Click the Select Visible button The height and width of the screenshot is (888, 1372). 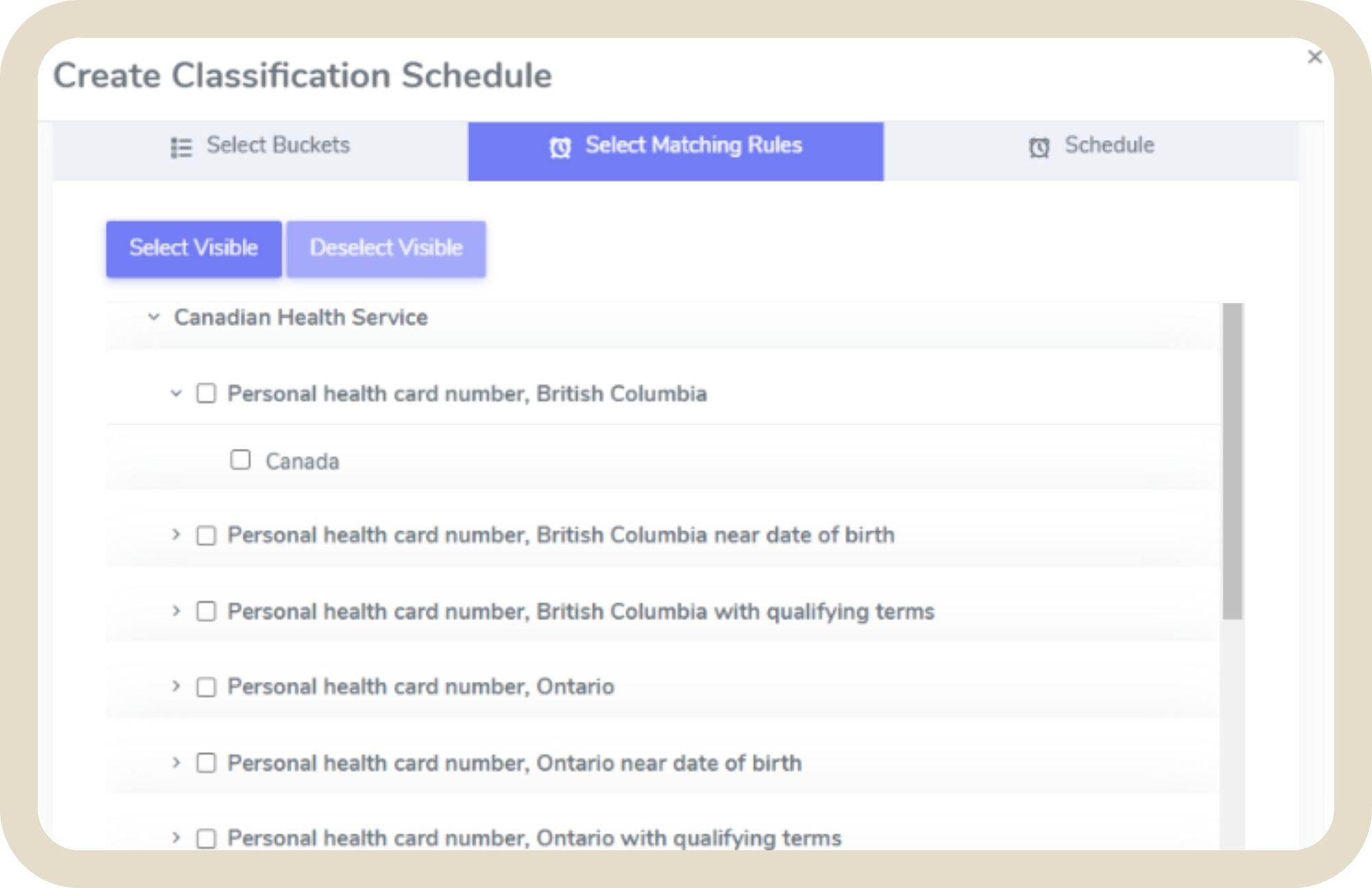193,248
